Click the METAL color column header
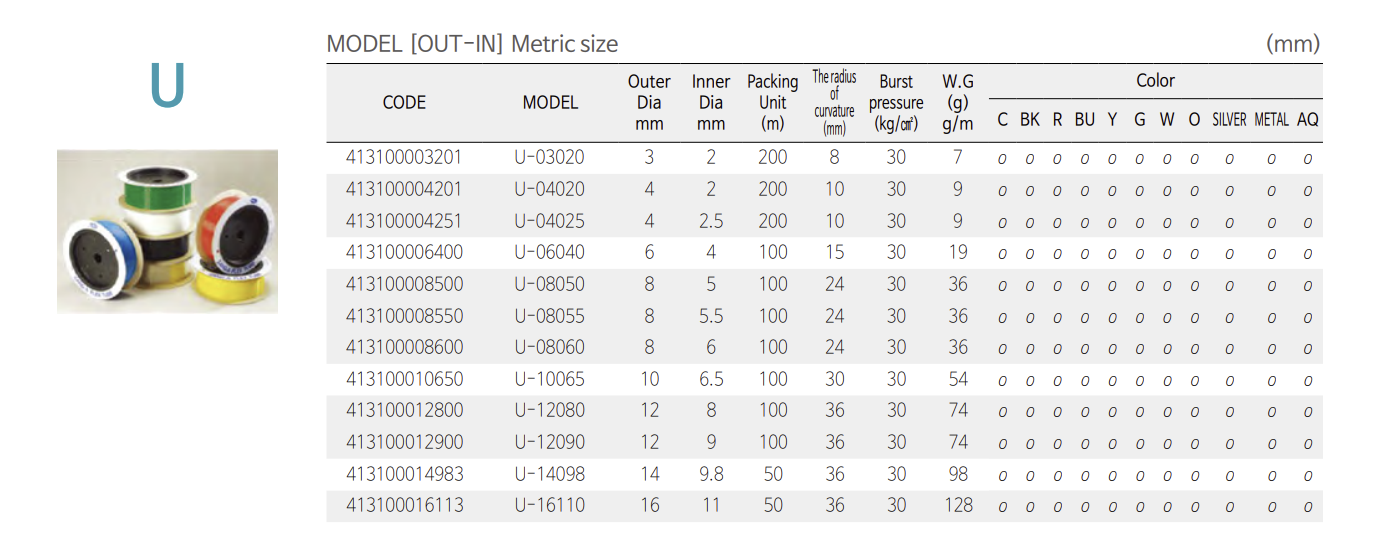The image size is (1373, 557). [1271, 120]
